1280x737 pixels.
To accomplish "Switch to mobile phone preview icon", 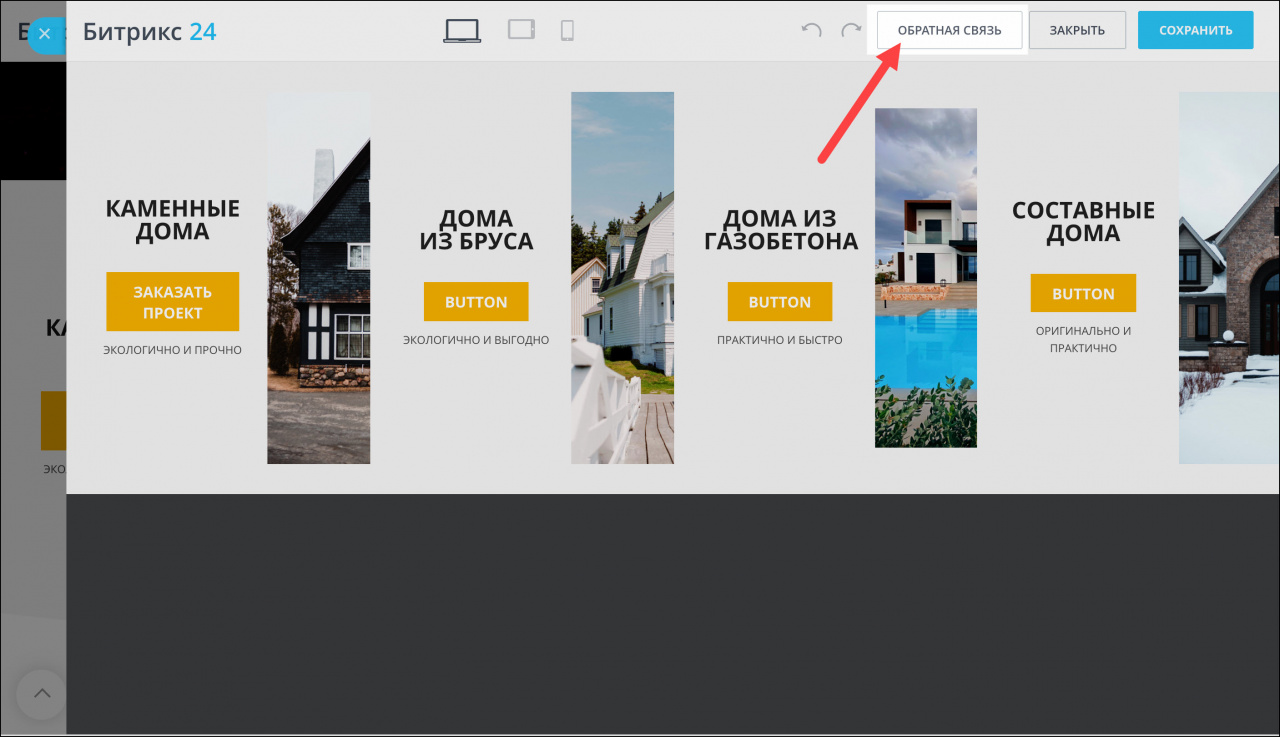I will 567,31.
